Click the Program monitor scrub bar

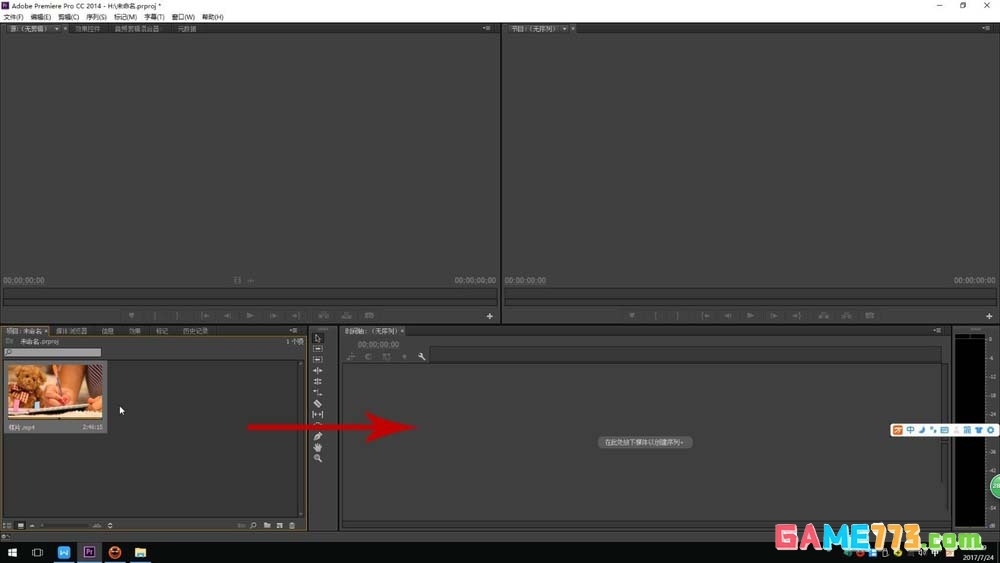coord(750,295)
